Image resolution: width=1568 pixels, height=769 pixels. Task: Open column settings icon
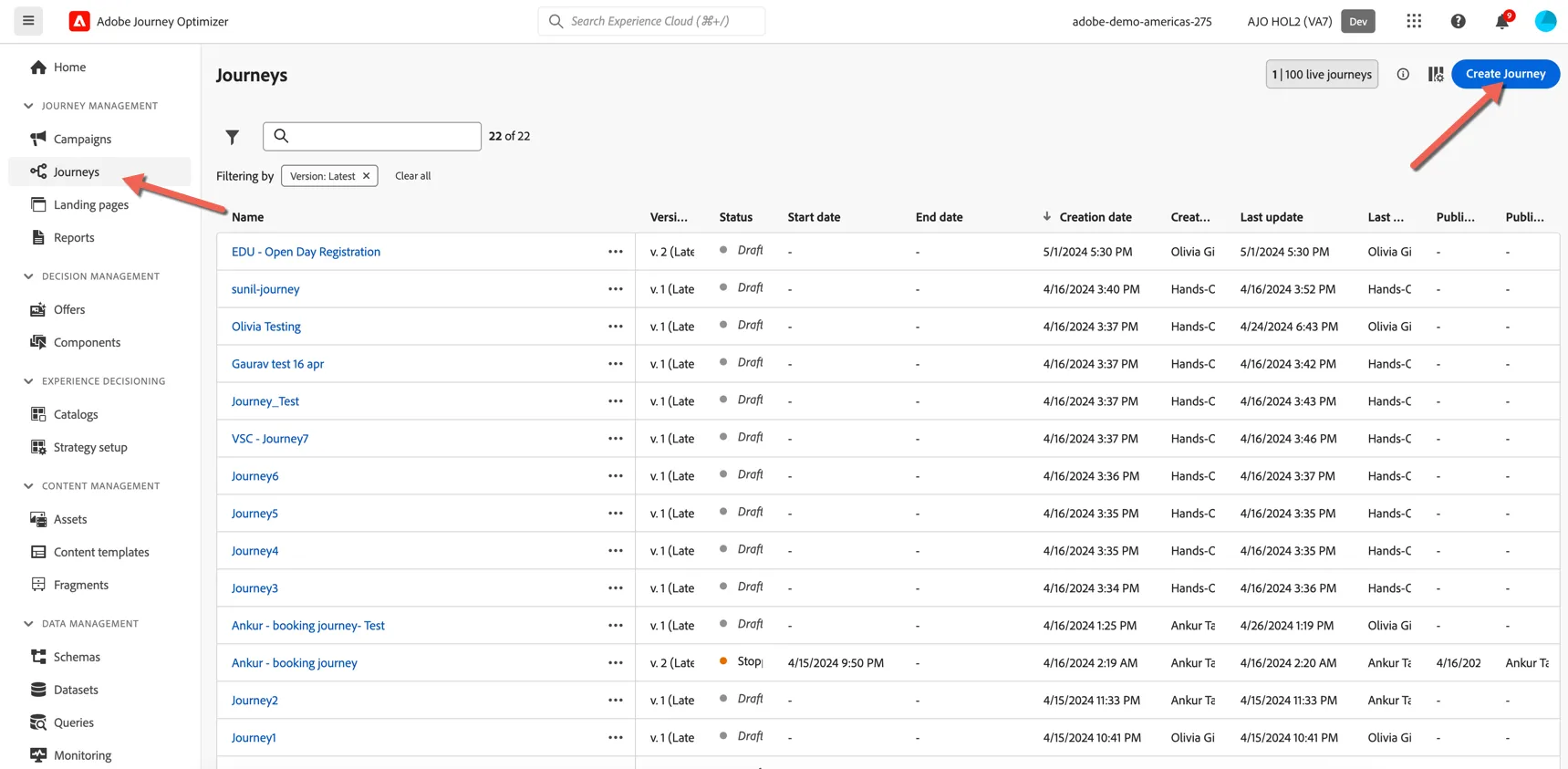pos(1436,74)
